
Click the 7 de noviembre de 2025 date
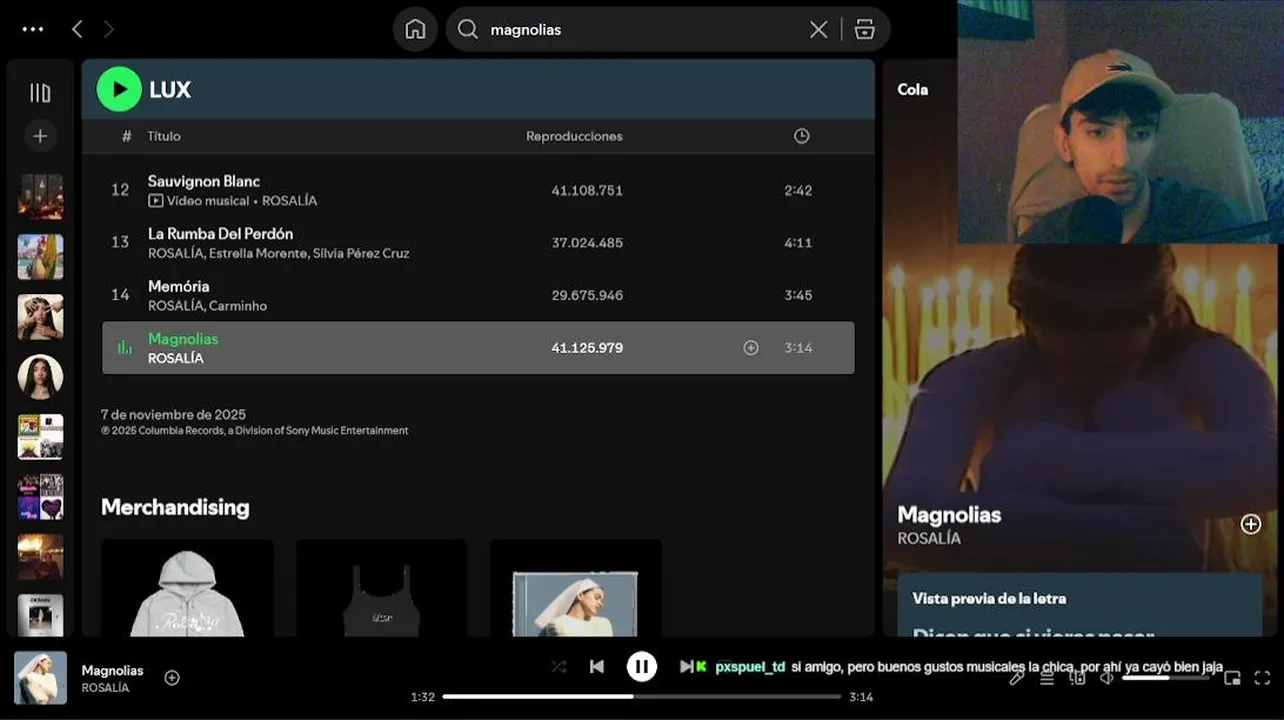(173, 415)
